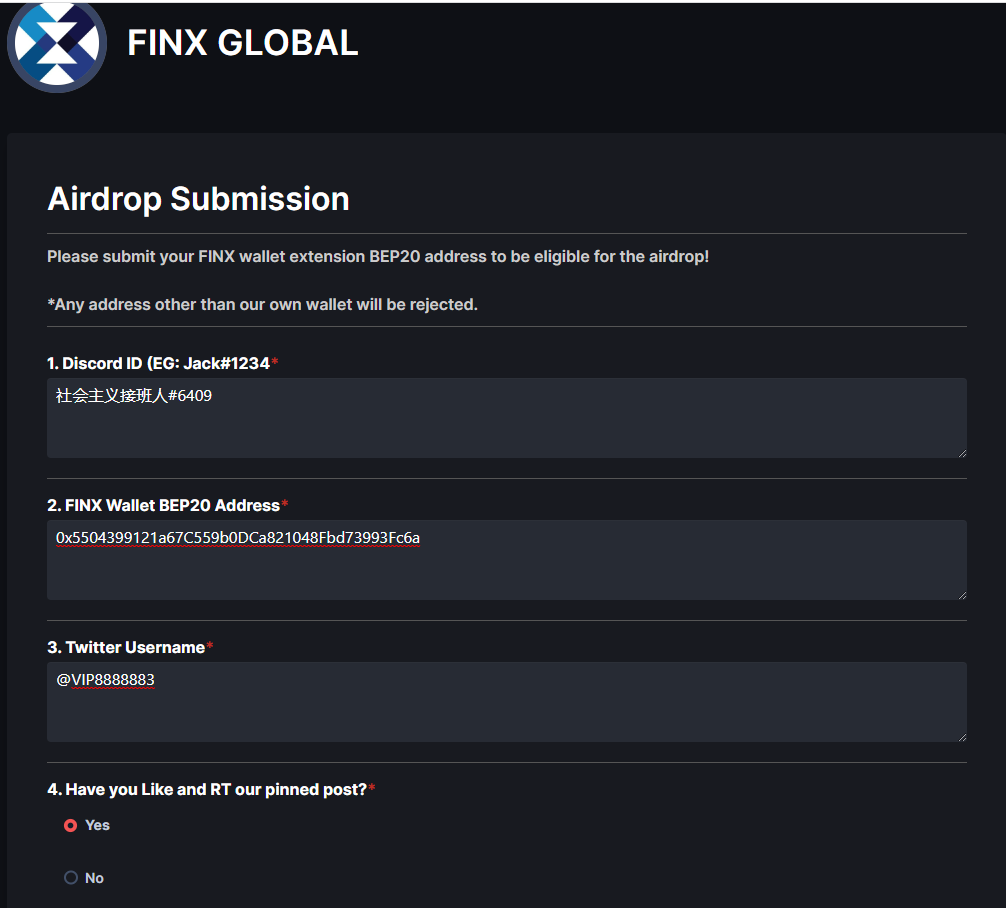Click the Discord ID field resize handle
The image size is (1006, 908).
(x=961, y=452)
